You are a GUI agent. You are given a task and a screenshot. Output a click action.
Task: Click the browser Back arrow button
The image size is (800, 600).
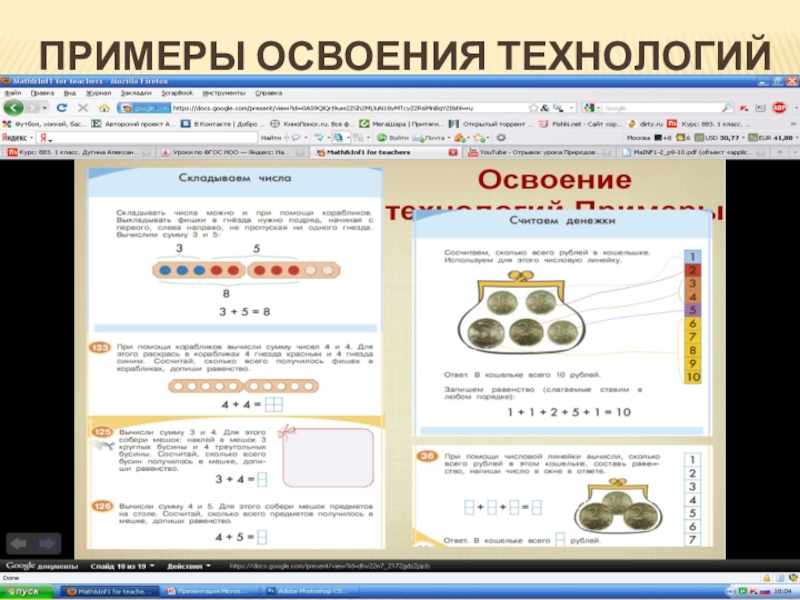coord(13,107)
